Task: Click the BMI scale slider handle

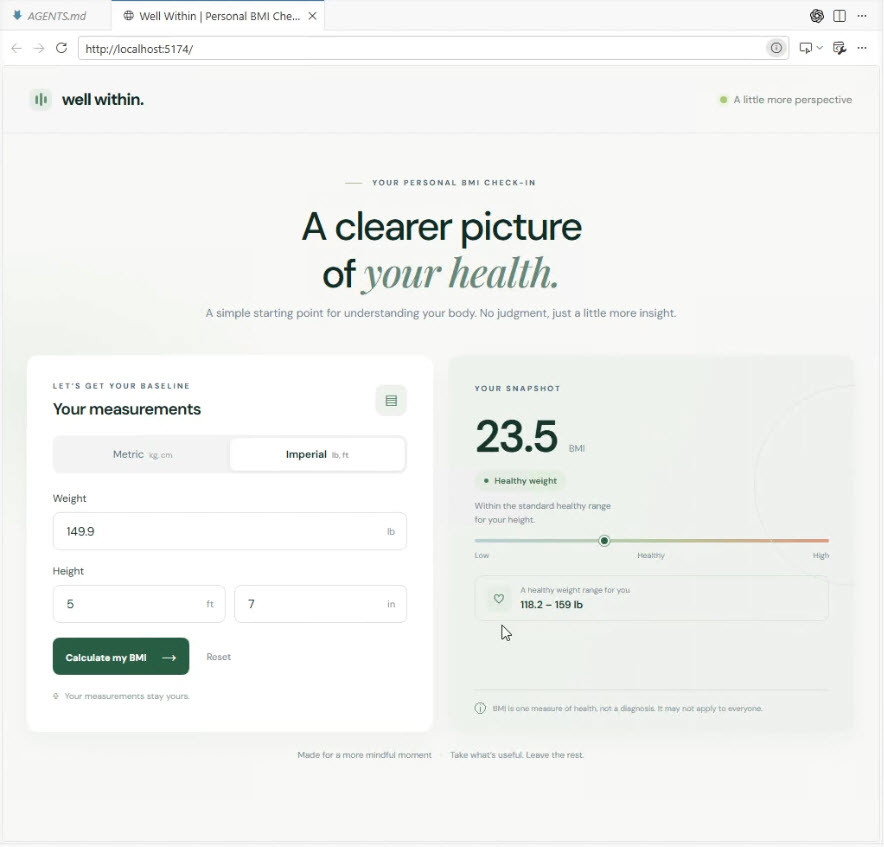Action: click(x=604, y=541)
